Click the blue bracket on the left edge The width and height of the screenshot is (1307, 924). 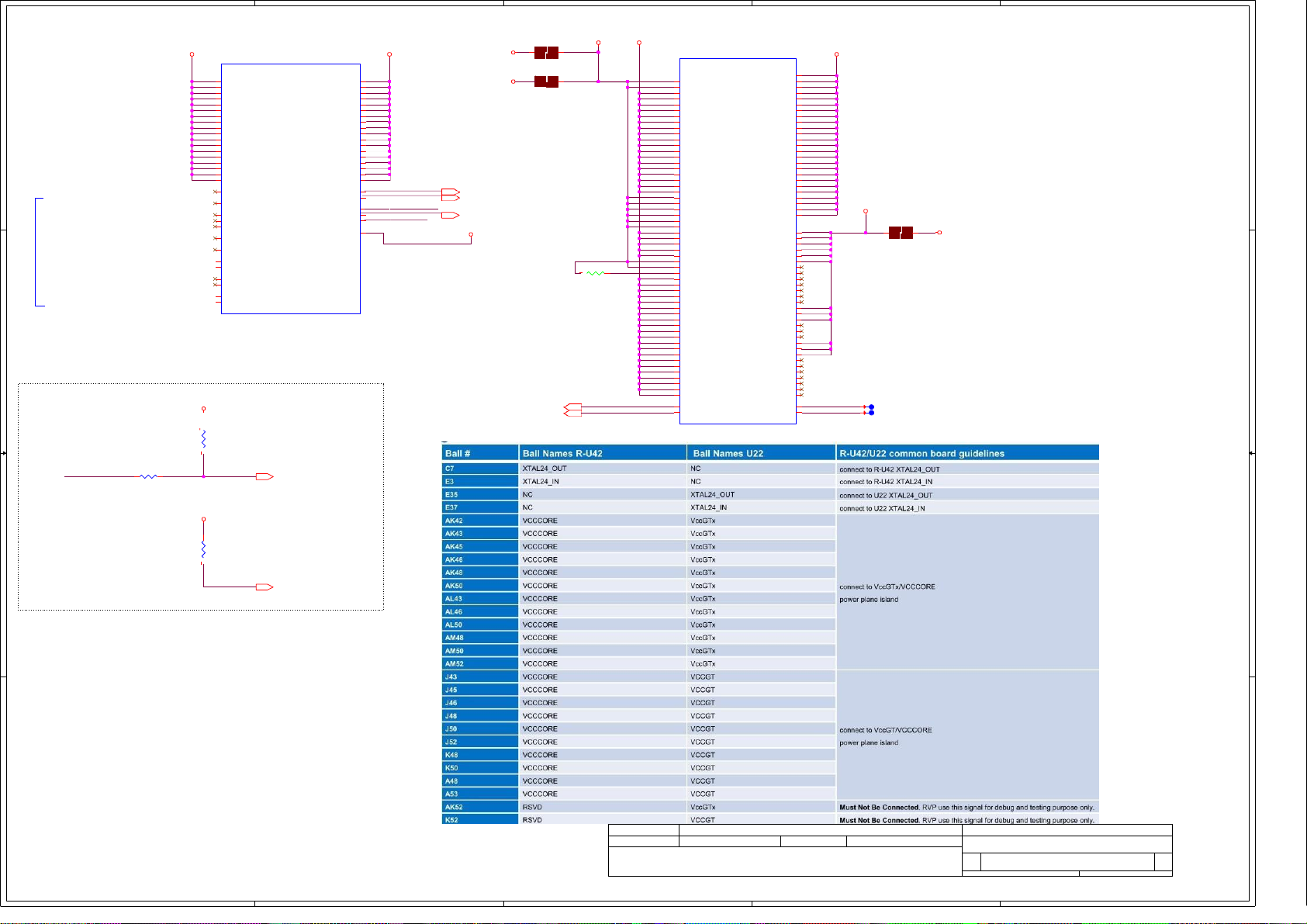tap(36, 252)
